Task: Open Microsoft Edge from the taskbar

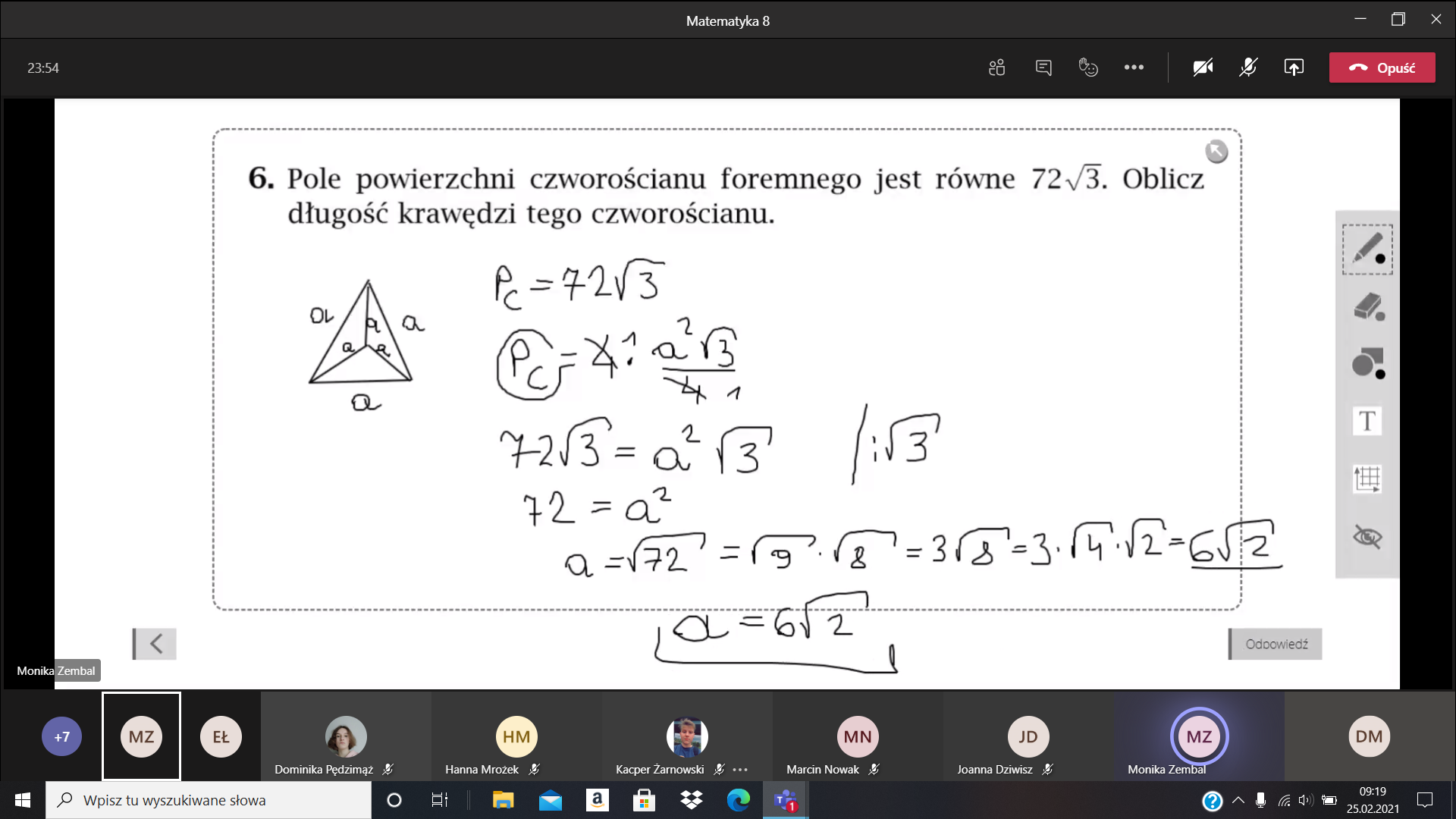Action: click(738, 800)
